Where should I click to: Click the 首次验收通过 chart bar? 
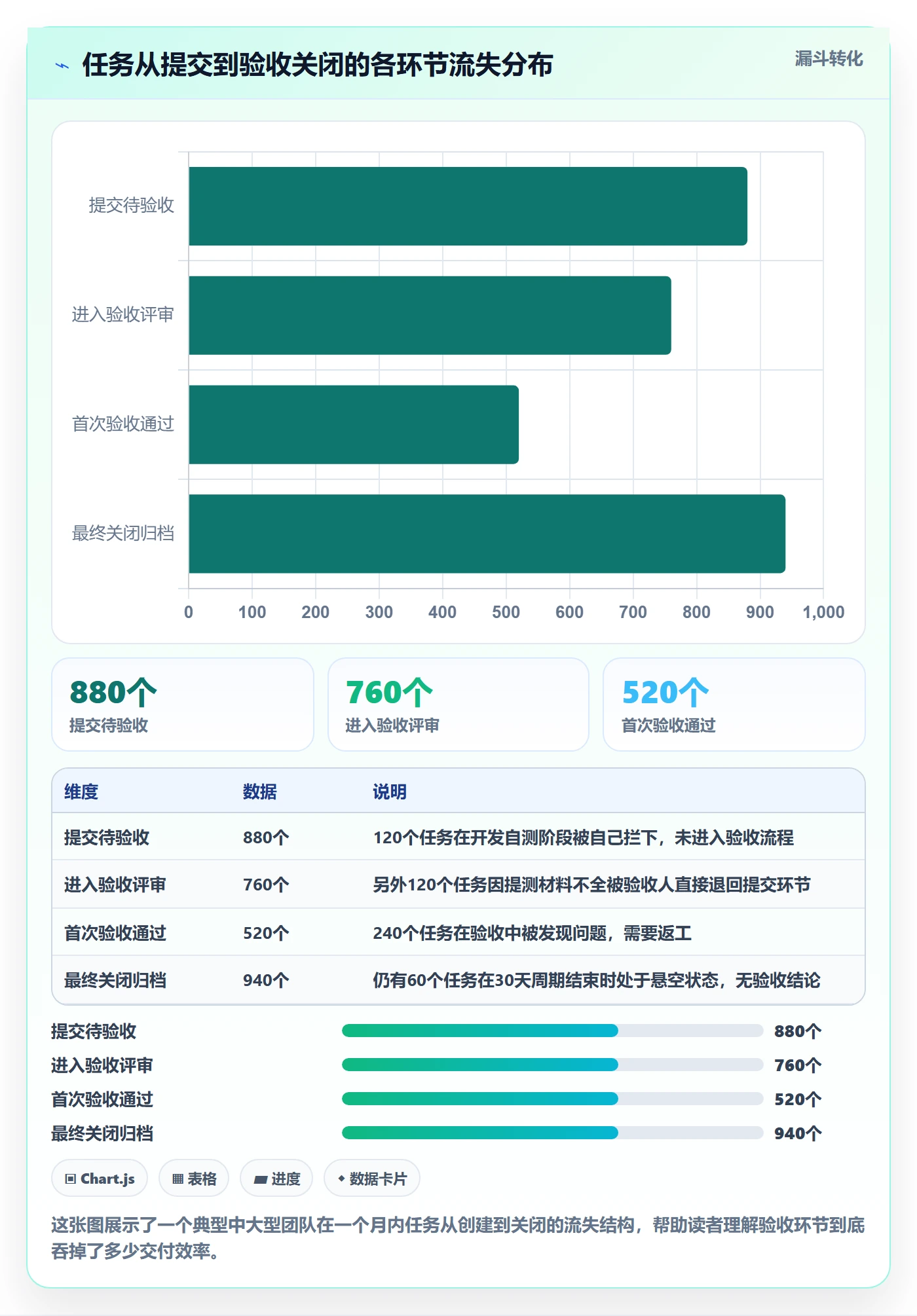(x=354, y=424)
